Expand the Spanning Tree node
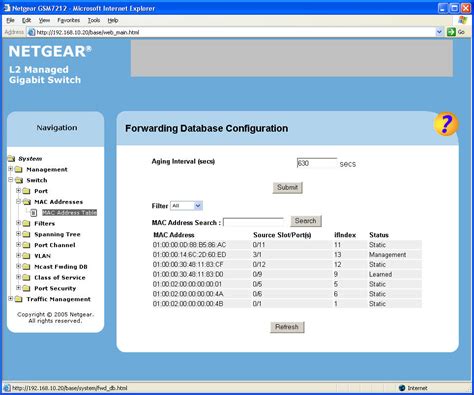 tap(19, 234)
